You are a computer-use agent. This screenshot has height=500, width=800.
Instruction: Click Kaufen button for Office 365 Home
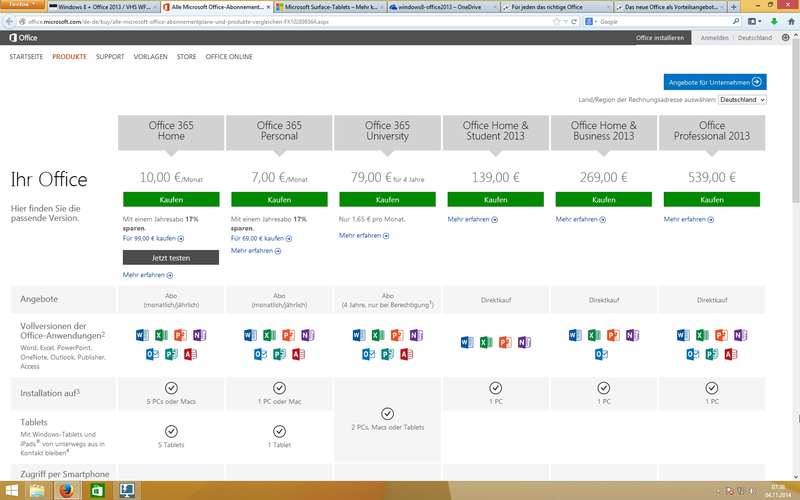click(x=171, y=199)
